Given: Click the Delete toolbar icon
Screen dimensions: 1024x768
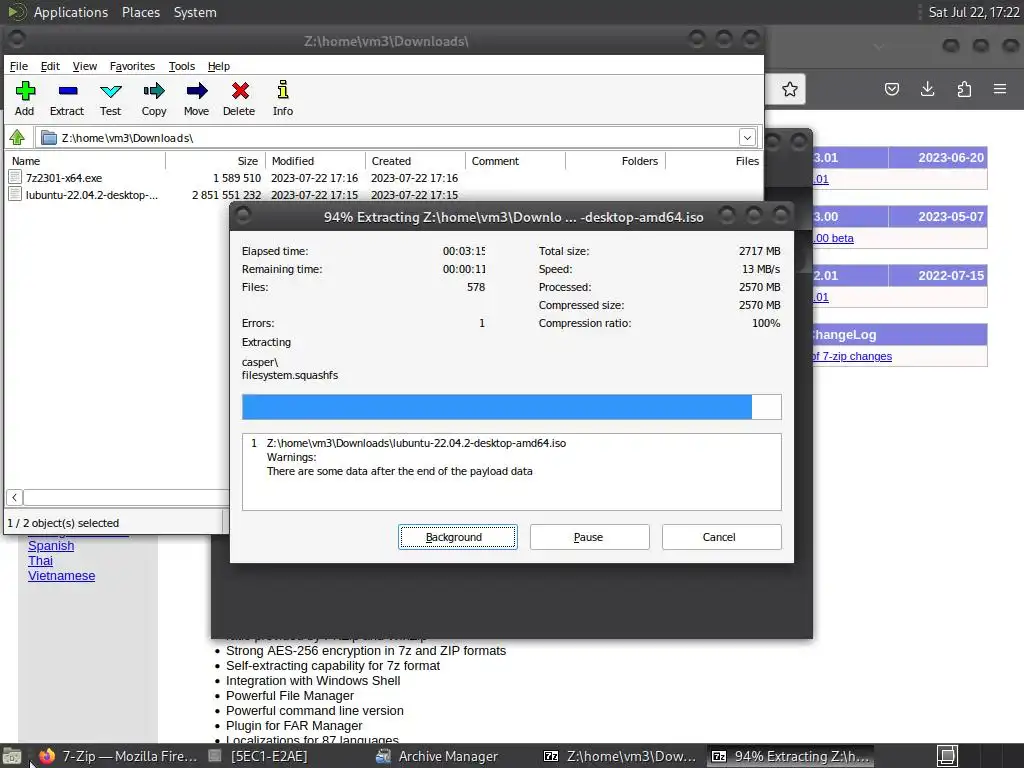Looking at the screenshot, I should [x=240, y=91].
